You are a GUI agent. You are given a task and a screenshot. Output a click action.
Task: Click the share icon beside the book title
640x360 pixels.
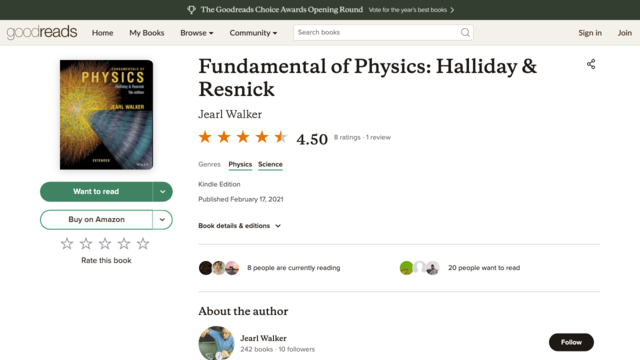(x=591, y=64)
